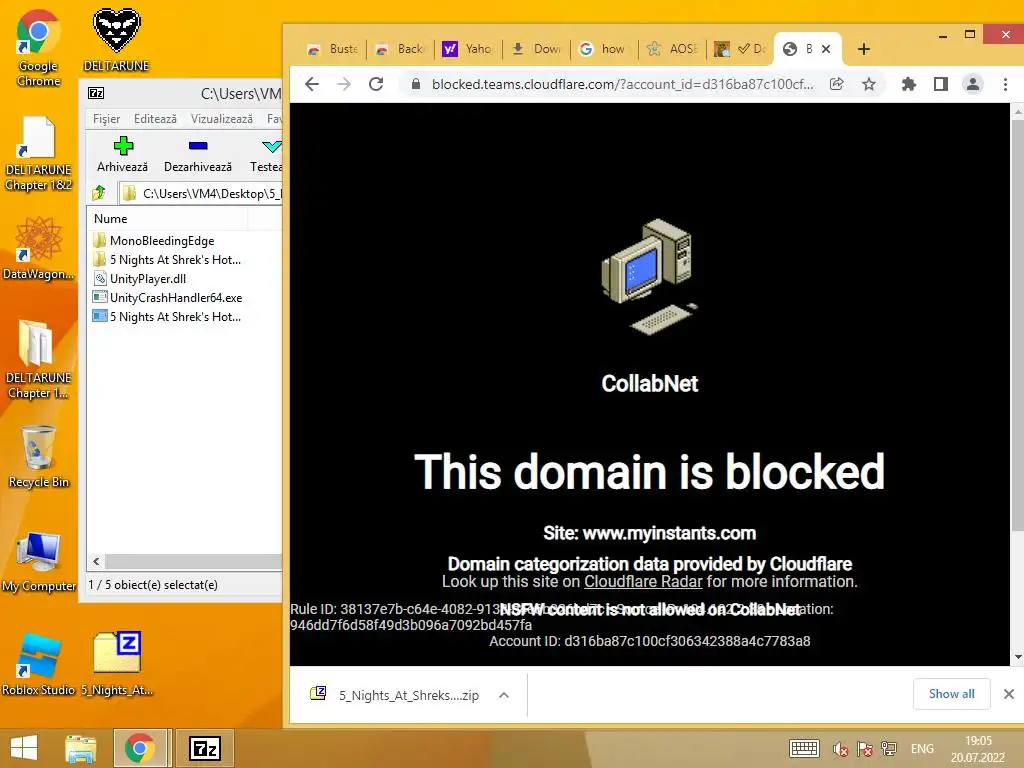Open Chrome three-dot menu
This screenshot has width=1024, height=768.
coord(1005,84)
